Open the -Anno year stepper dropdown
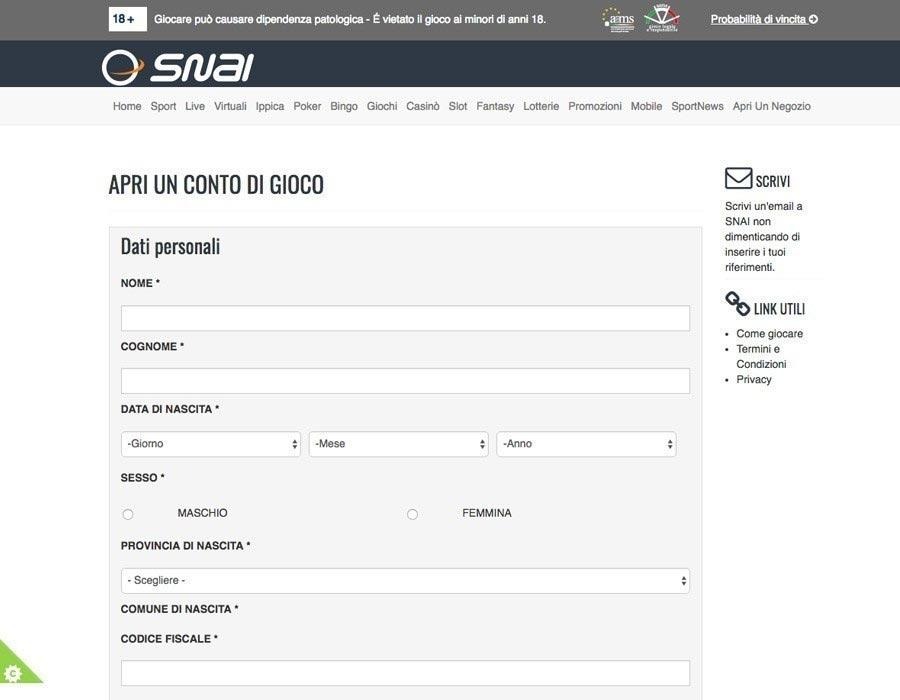900x700 pixels. pos(585,442)
